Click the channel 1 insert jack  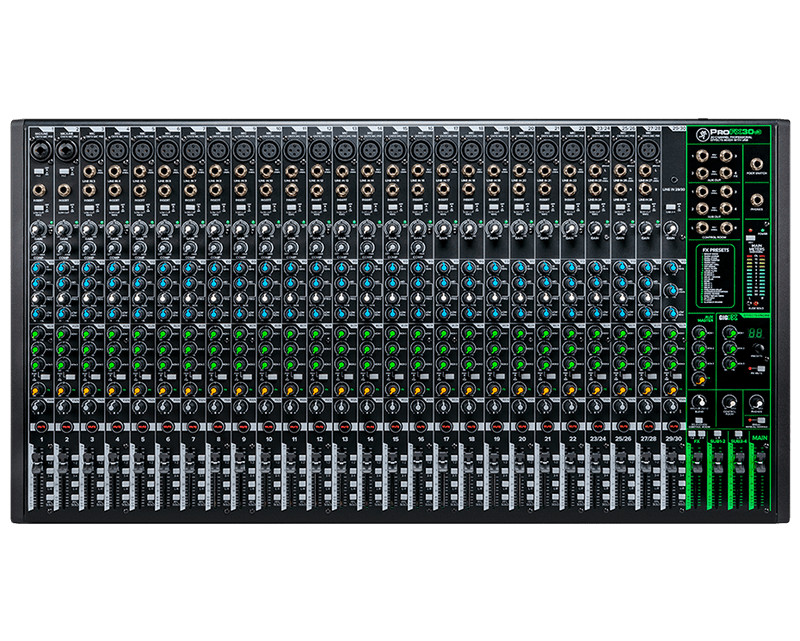39,190
